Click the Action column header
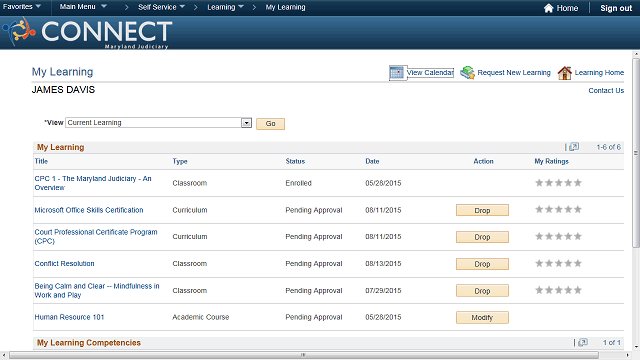Image resolution: width=640 pixels, height=360 pixels. tap(483, 161)
